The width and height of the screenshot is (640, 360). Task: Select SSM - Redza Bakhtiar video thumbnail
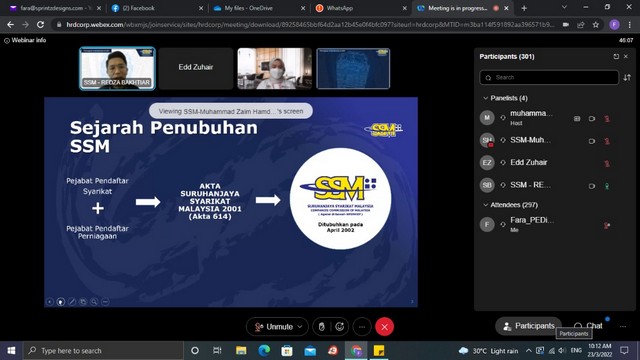[117, 68]
